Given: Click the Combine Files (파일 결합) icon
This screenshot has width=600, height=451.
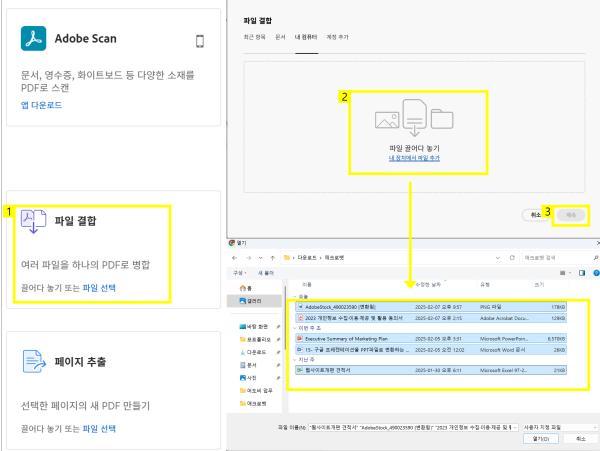Looking at the screenshot, I should [33, 221].
